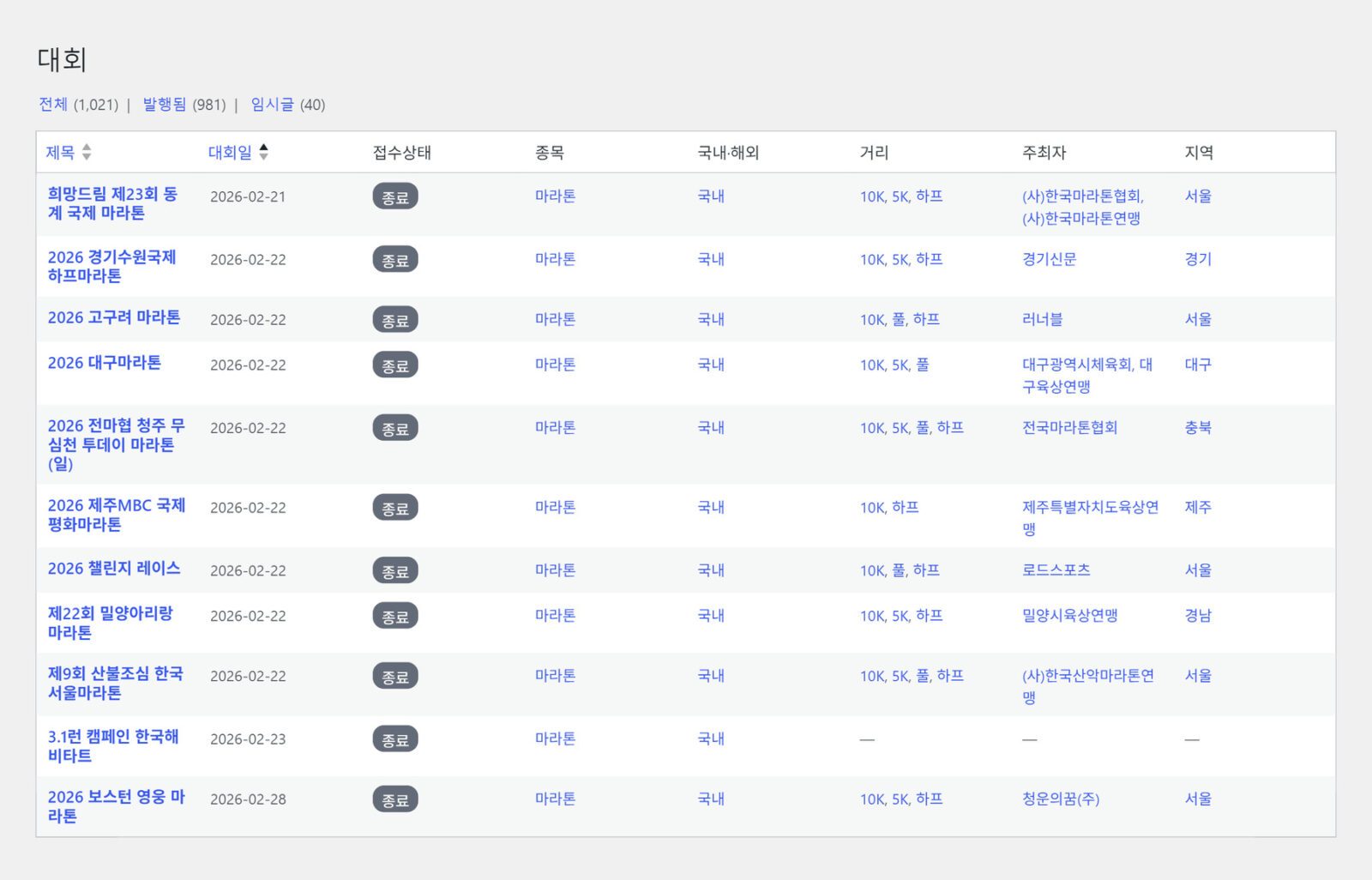1372x880 pixels.
Task: Select 10K, 5K, 풀 distance in 대구마라톤 row
Action: coord(894,365)
